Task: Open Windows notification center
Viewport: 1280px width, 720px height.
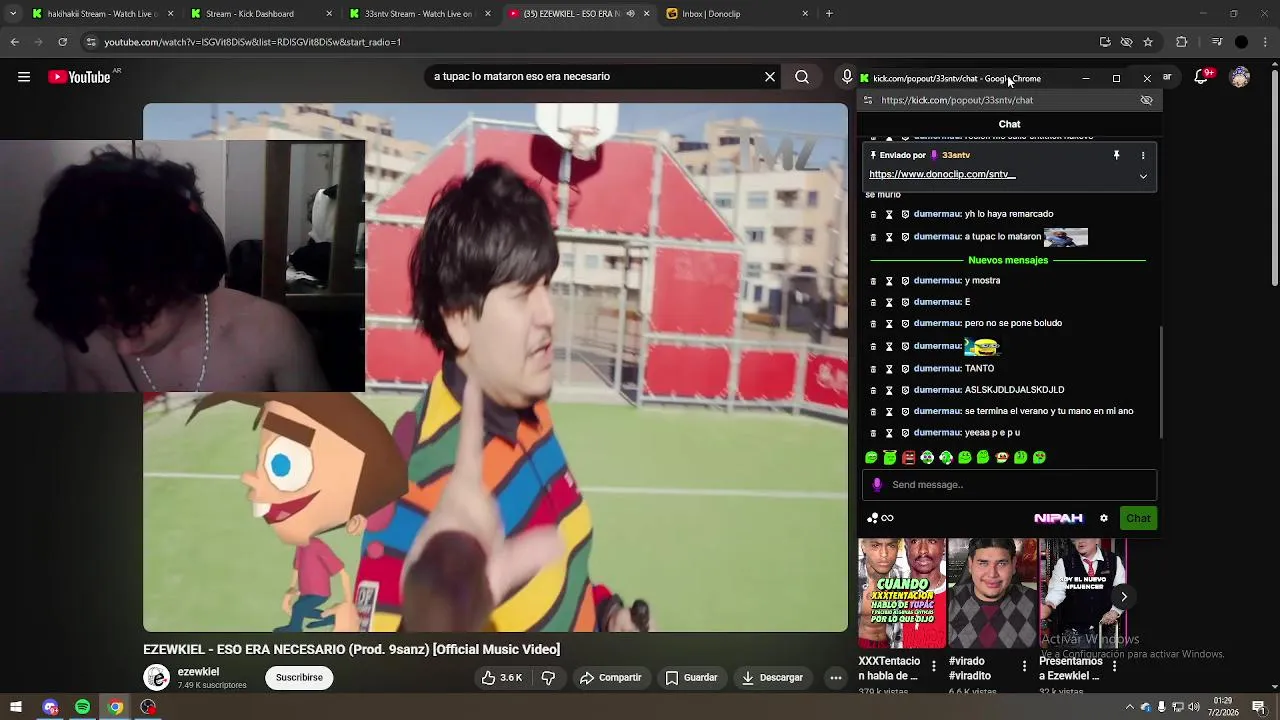Action: coord(1259,707)
